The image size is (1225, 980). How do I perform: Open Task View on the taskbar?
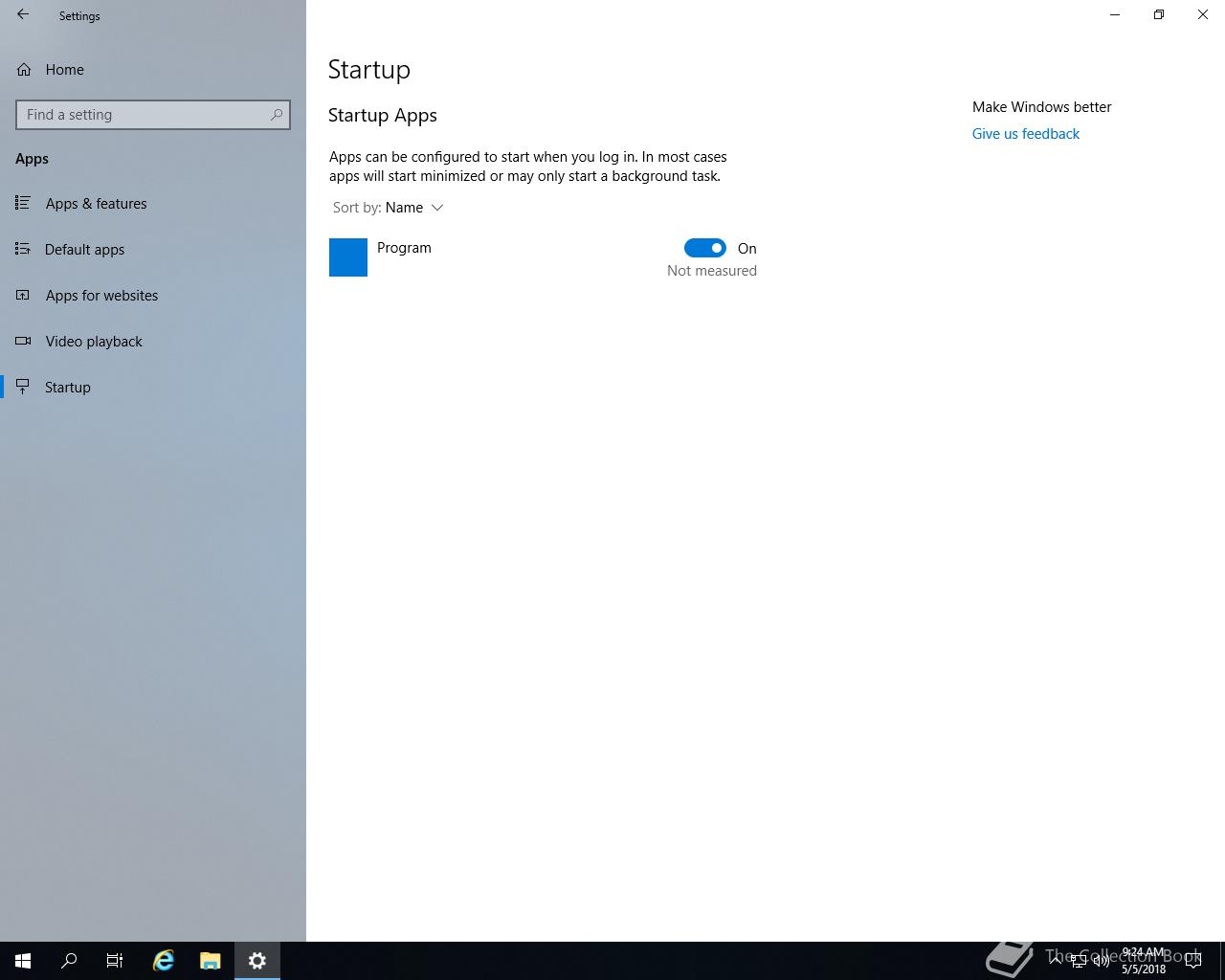pyautogui.click(x=115, y=961)
